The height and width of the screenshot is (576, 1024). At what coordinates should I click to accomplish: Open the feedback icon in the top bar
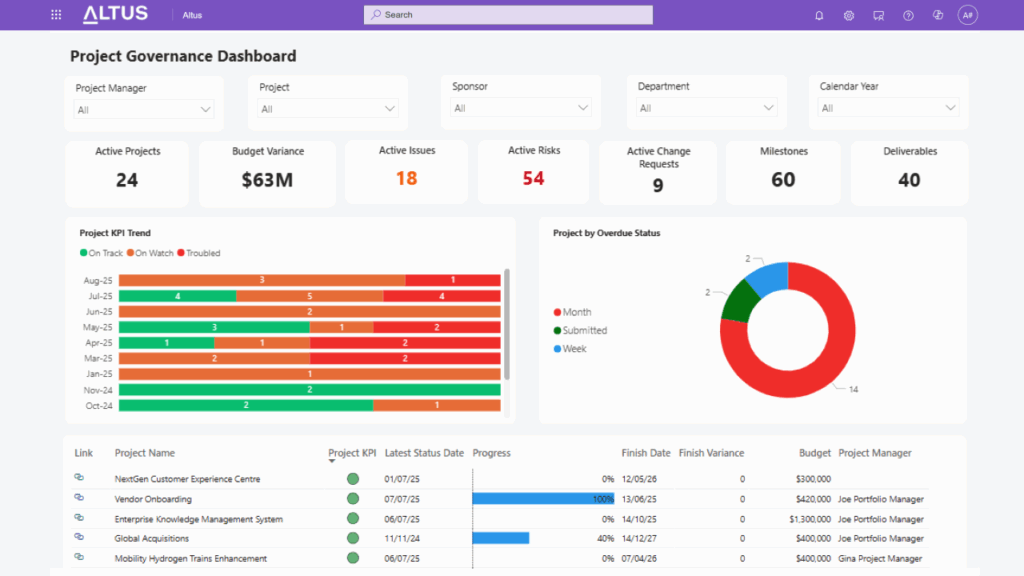pos(878,15)
